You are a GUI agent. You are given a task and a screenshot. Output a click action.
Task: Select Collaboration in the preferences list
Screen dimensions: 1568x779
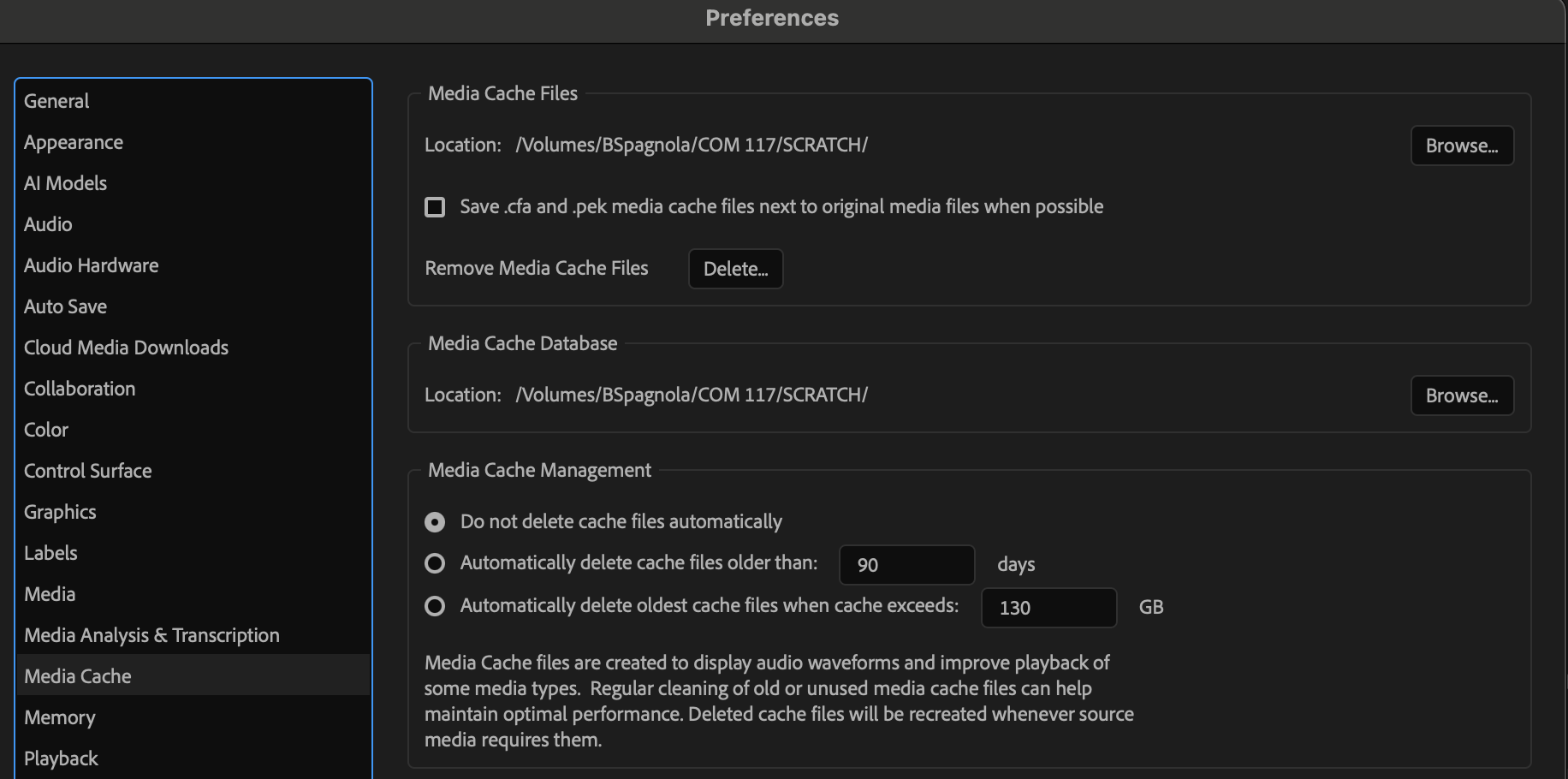(80, 389)
